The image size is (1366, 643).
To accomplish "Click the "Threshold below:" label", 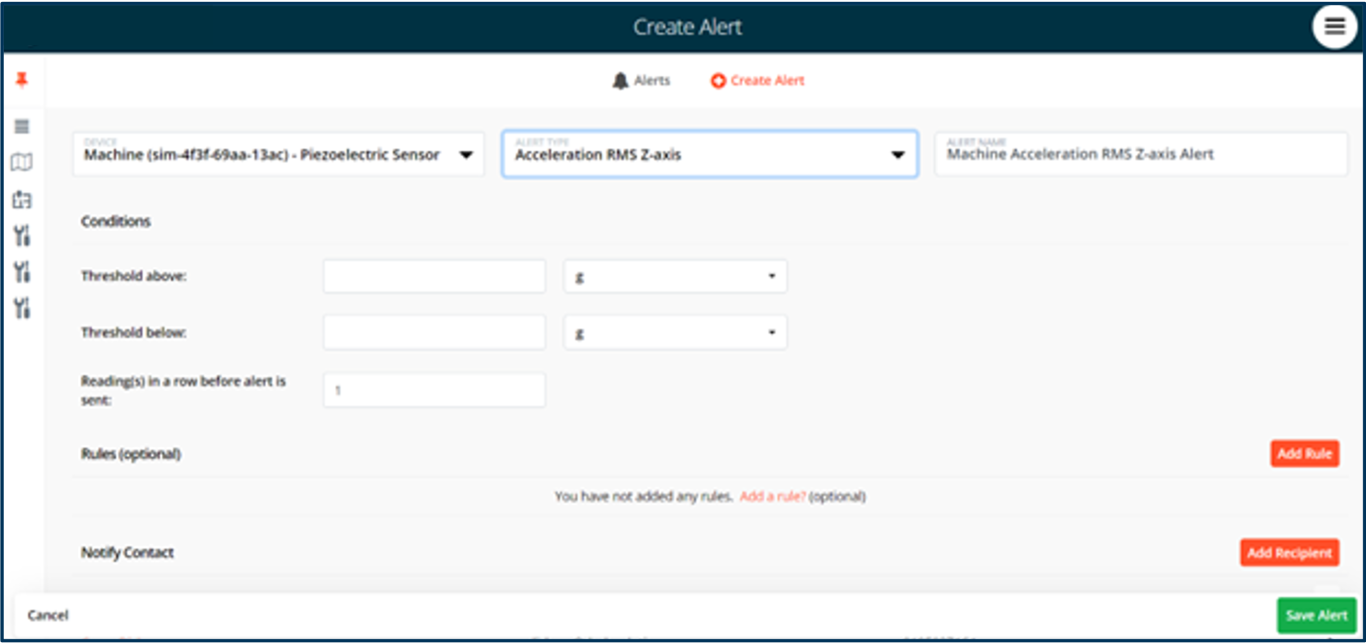I will [x=134, y=333].
